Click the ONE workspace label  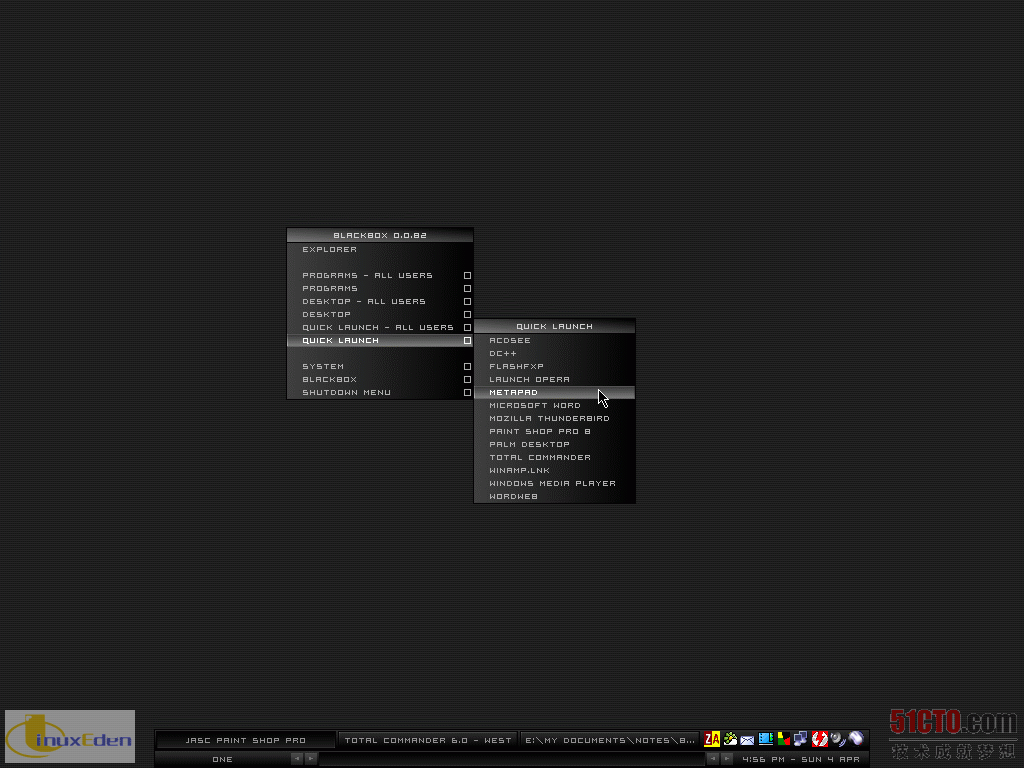(223, 759)
